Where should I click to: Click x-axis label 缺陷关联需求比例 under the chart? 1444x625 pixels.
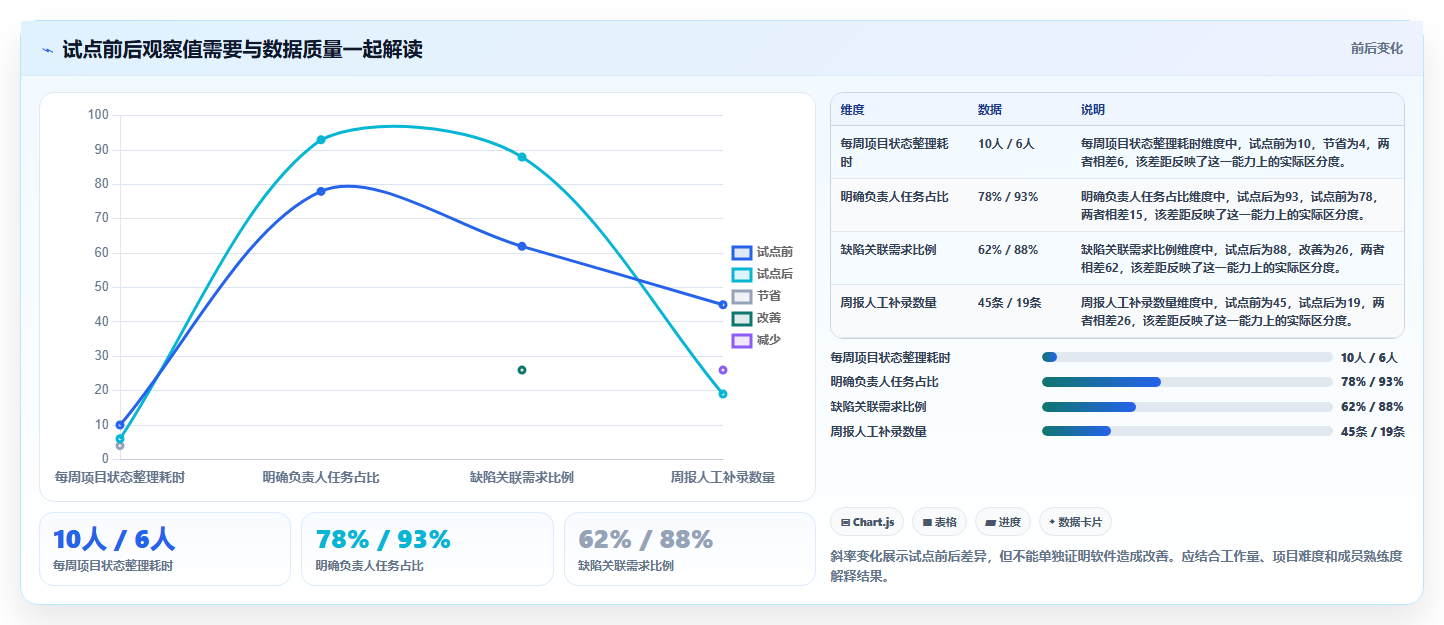[522, 478]
